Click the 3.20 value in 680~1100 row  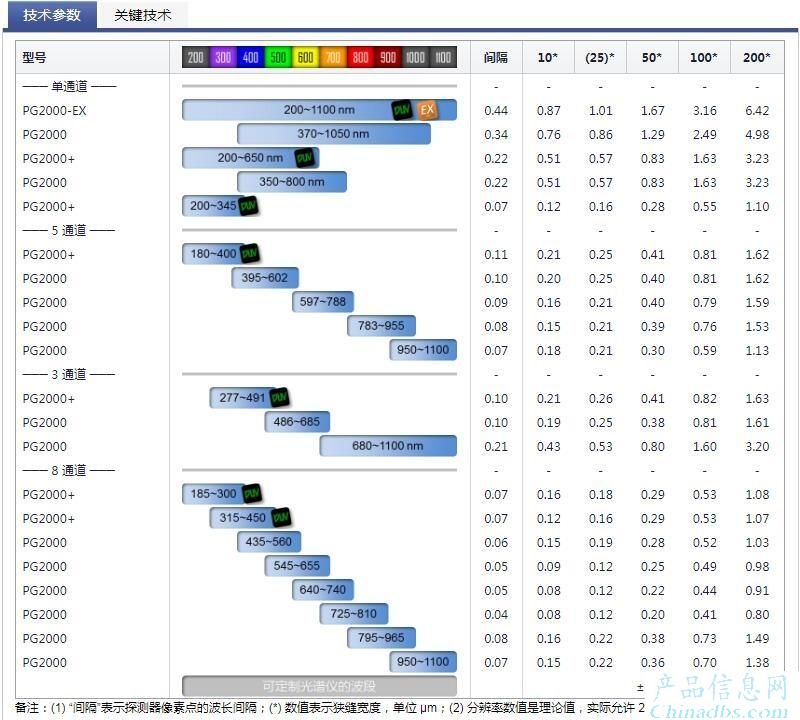(757, 446)
